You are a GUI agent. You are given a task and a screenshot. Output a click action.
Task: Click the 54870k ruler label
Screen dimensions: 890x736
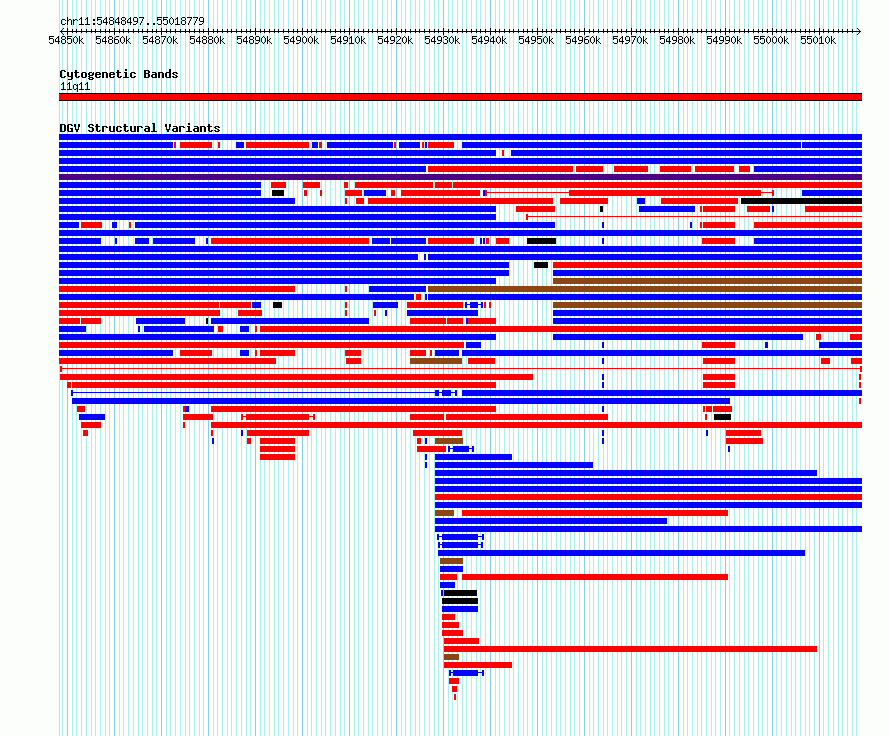(160, 40)
